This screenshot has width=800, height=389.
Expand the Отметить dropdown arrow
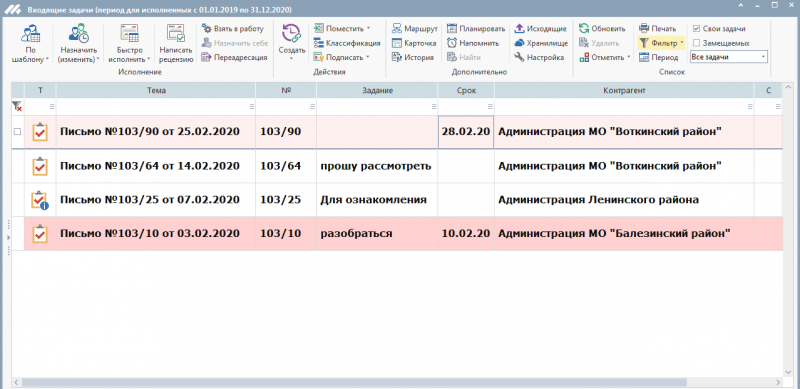click(x=629, y=58)
